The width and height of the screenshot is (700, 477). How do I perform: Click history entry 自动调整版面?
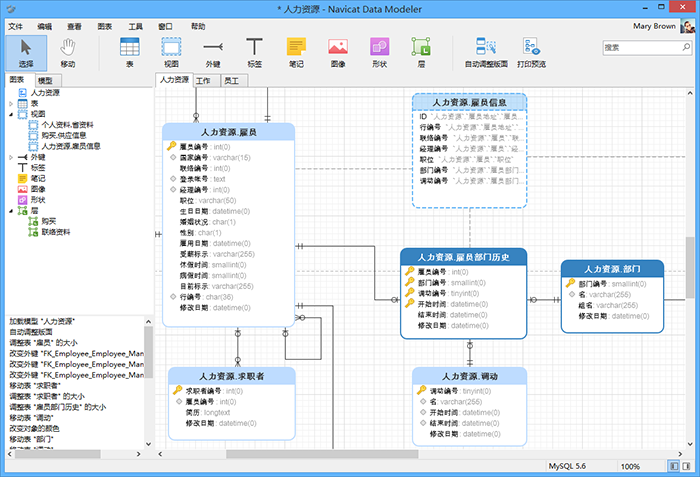(31, 332)
